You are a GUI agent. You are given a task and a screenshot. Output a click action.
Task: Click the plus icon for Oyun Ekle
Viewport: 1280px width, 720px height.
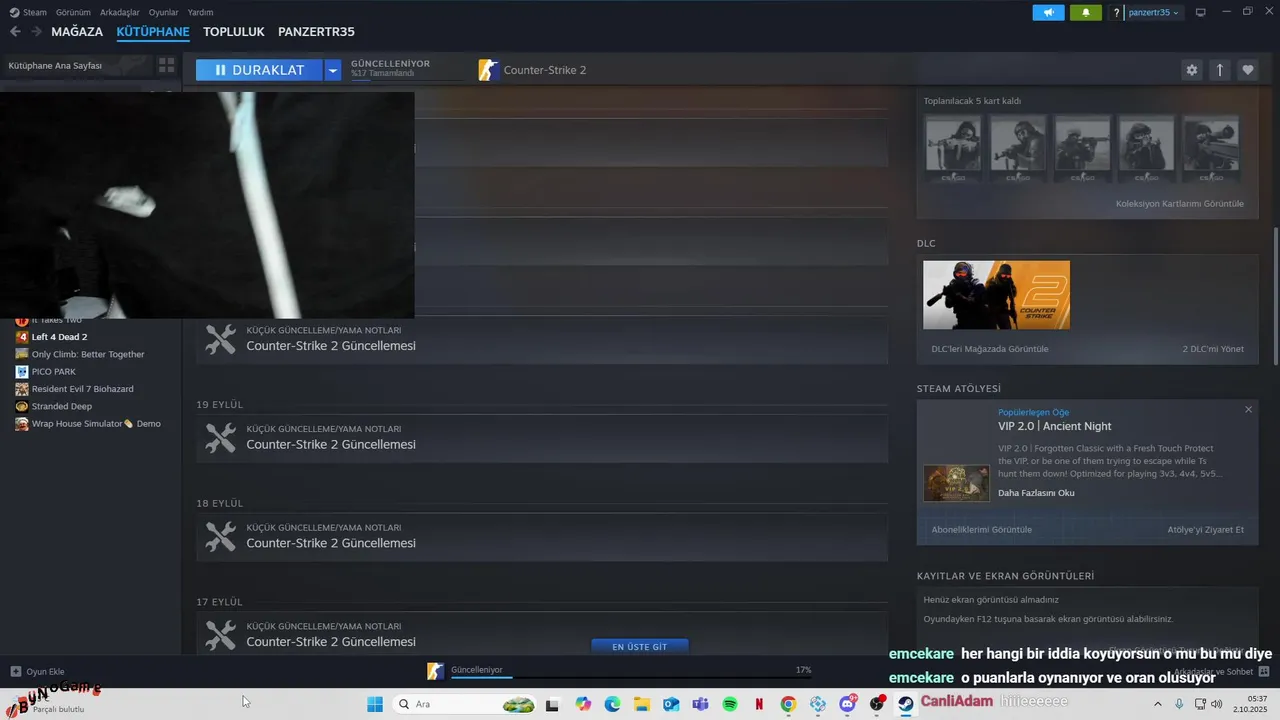15,672
